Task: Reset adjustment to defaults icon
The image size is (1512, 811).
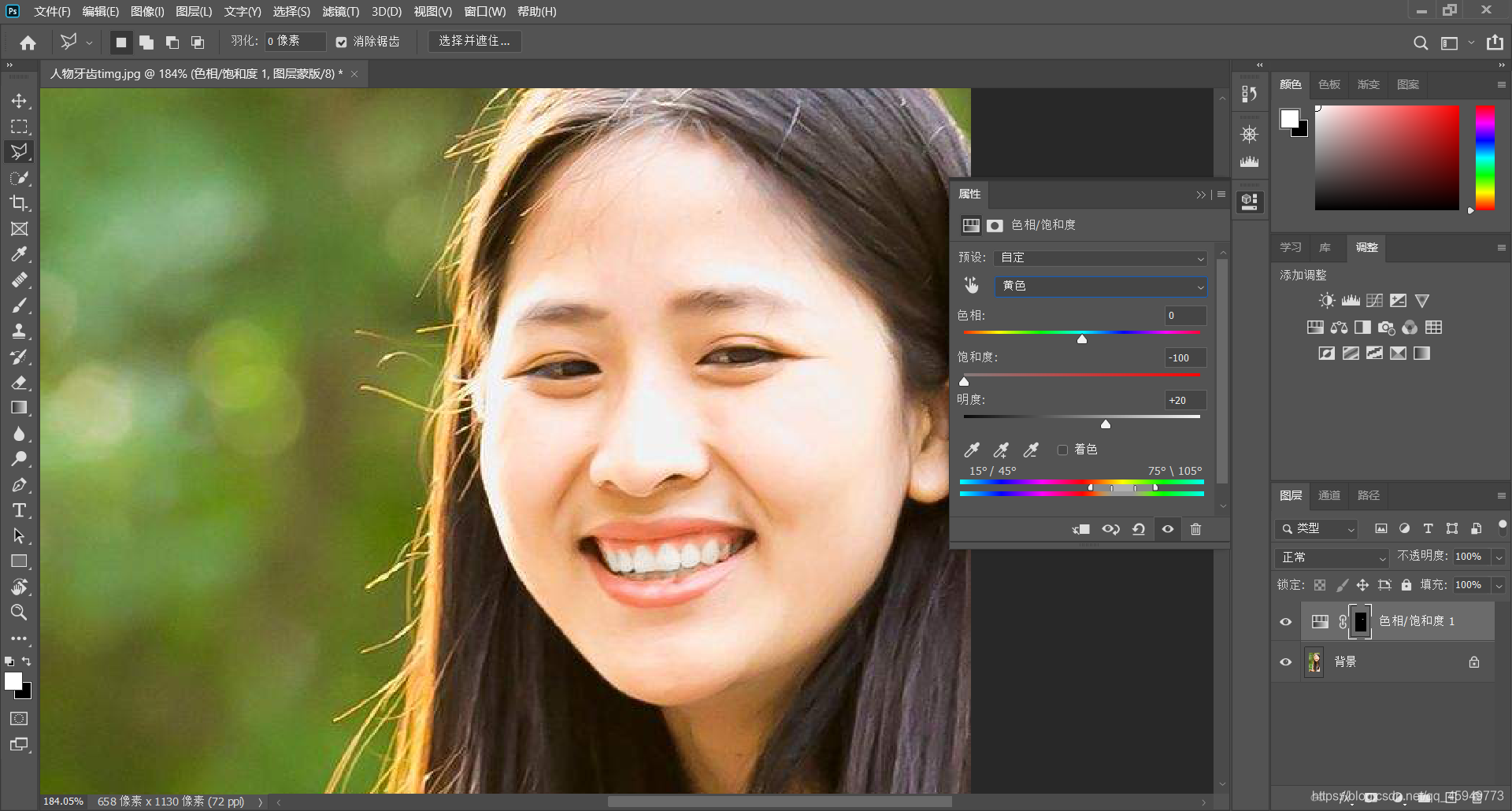Action: point(1139,529)
